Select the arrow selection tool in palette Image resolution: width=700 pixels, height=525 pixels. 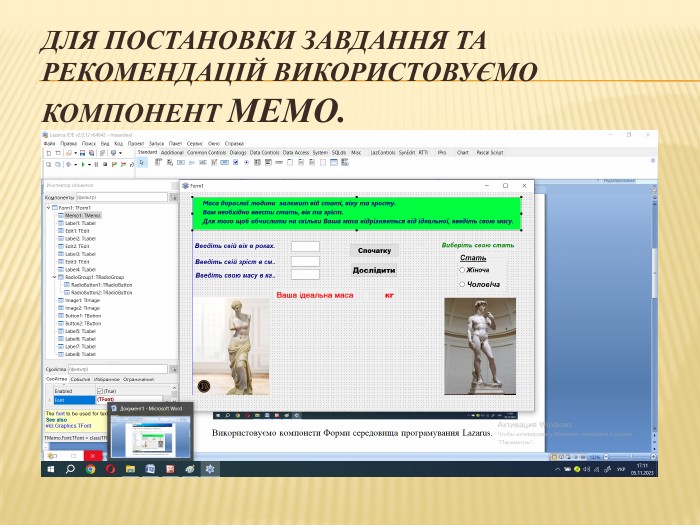point(142,163)
